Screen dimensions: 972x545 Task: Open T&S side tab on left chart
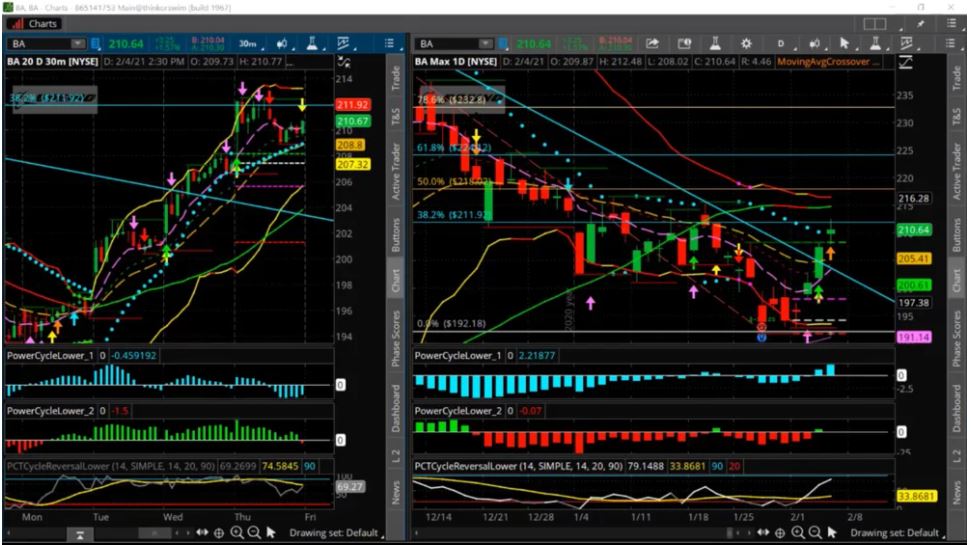[395, 115]
